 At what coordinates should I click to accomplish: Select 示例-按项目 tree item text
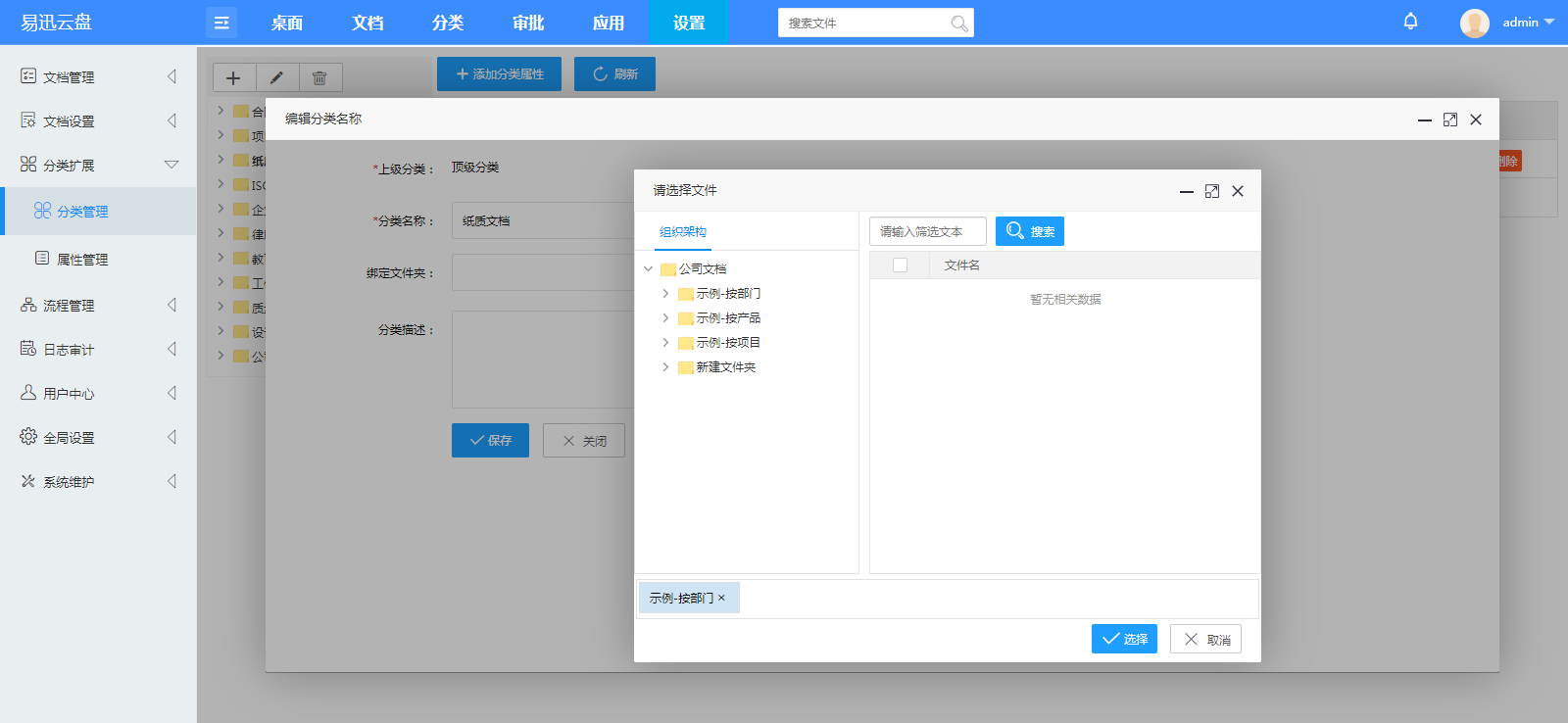click(728, 342)
